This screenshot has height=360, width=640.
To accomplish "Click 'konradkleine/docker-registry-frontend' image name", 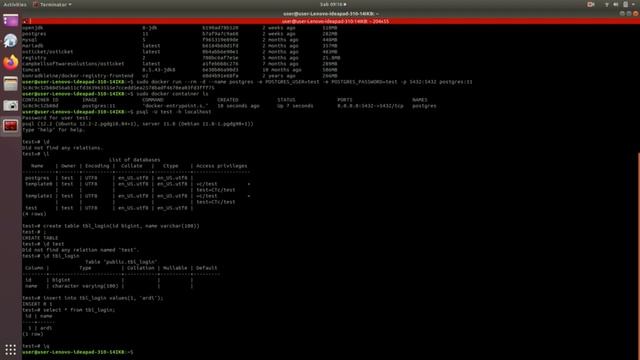I will point(78,76).
